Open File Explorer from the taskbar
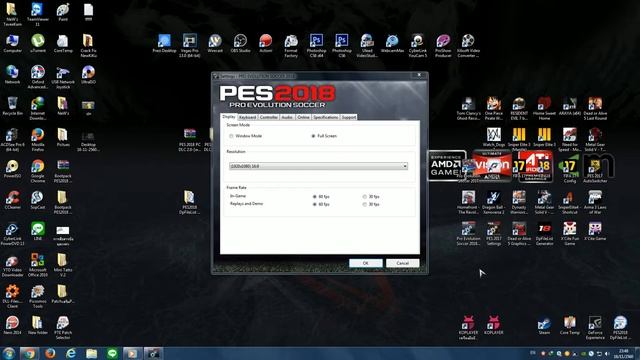640x360 pixels. pos(91,353)
